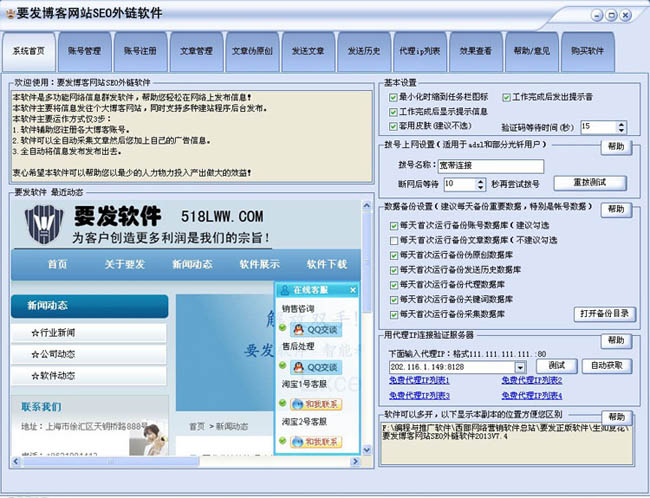Open 新闻动态 in webpage navigation bar
Image resolution: width=650 pixels, height=498 pixels.
point(192,264)
